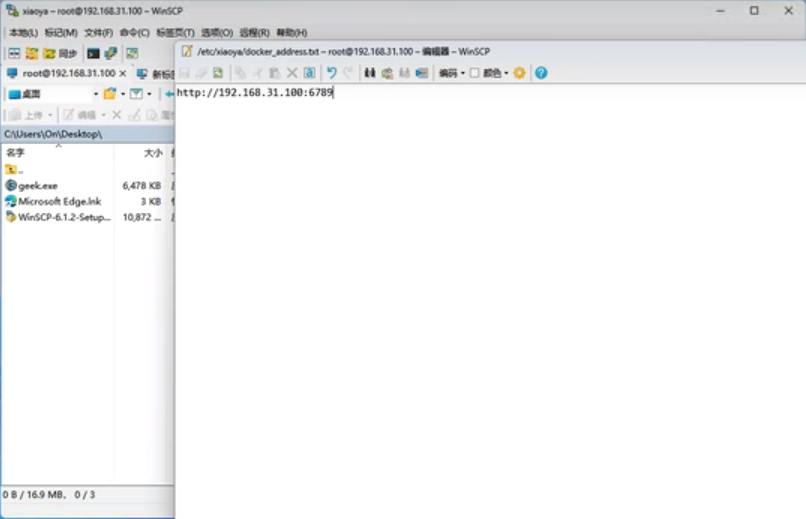The image size is (806, 519).
Task: Click the undo arrow in editor toolbar
Action: pyautogui.click(x=332, y=73)
